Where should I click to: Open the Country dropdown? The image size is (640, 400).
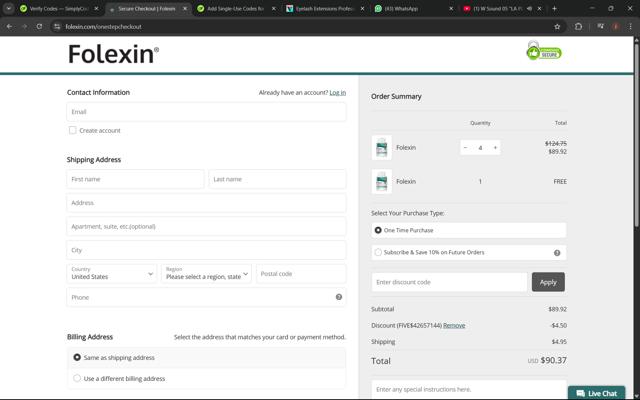point(111,273)
